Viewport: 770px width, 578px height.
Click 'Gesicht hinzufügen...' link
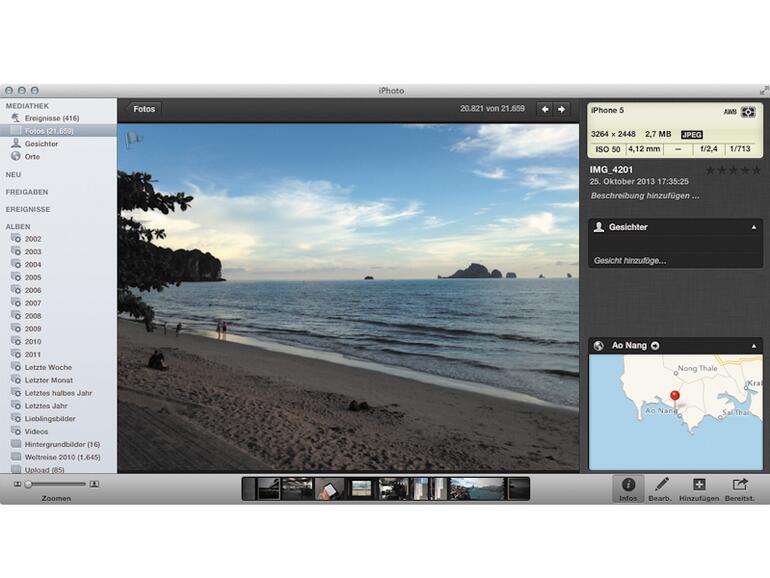pos(630,261)
